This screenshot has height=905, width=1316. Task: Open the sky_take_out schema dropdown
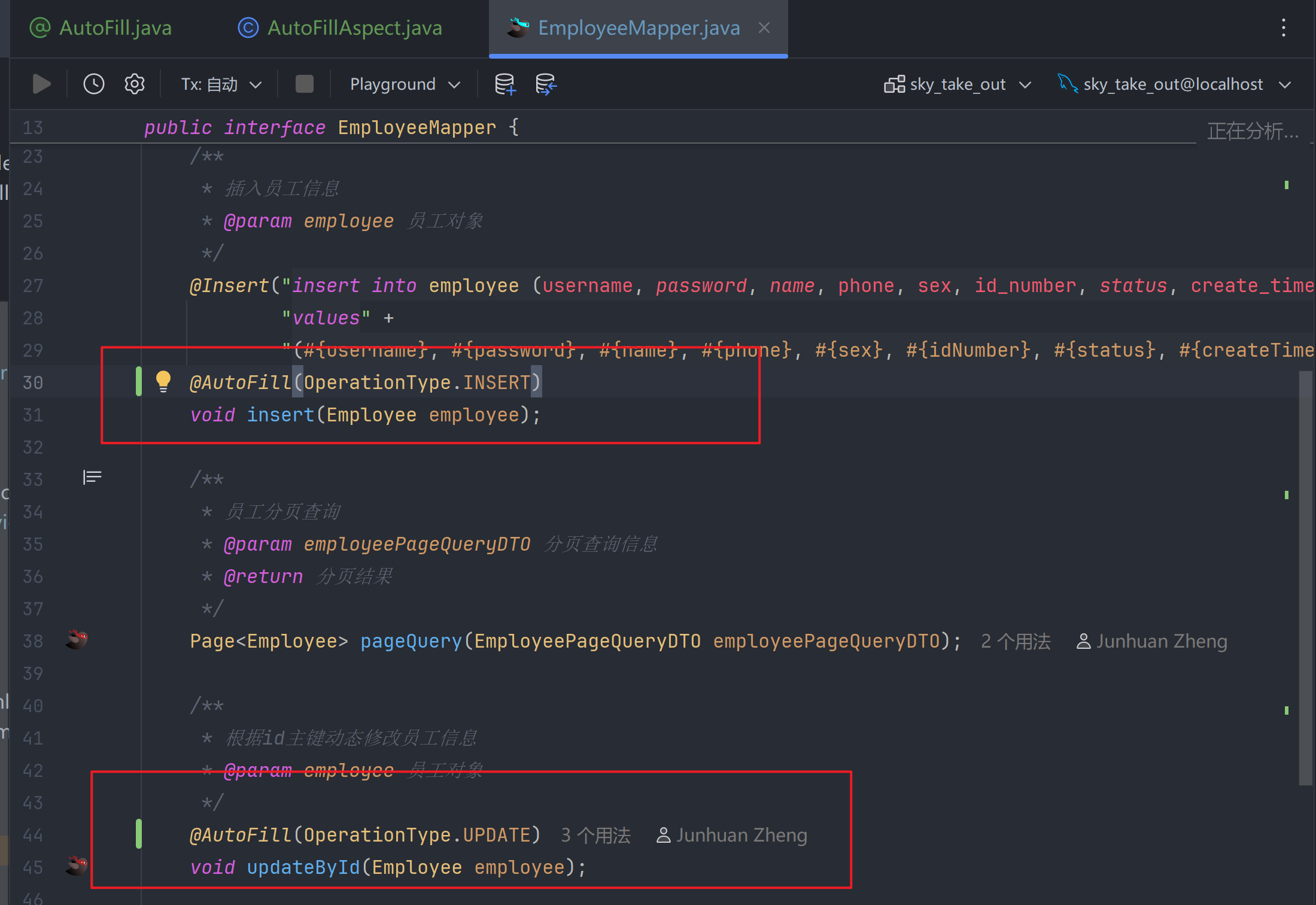(958, 84)
